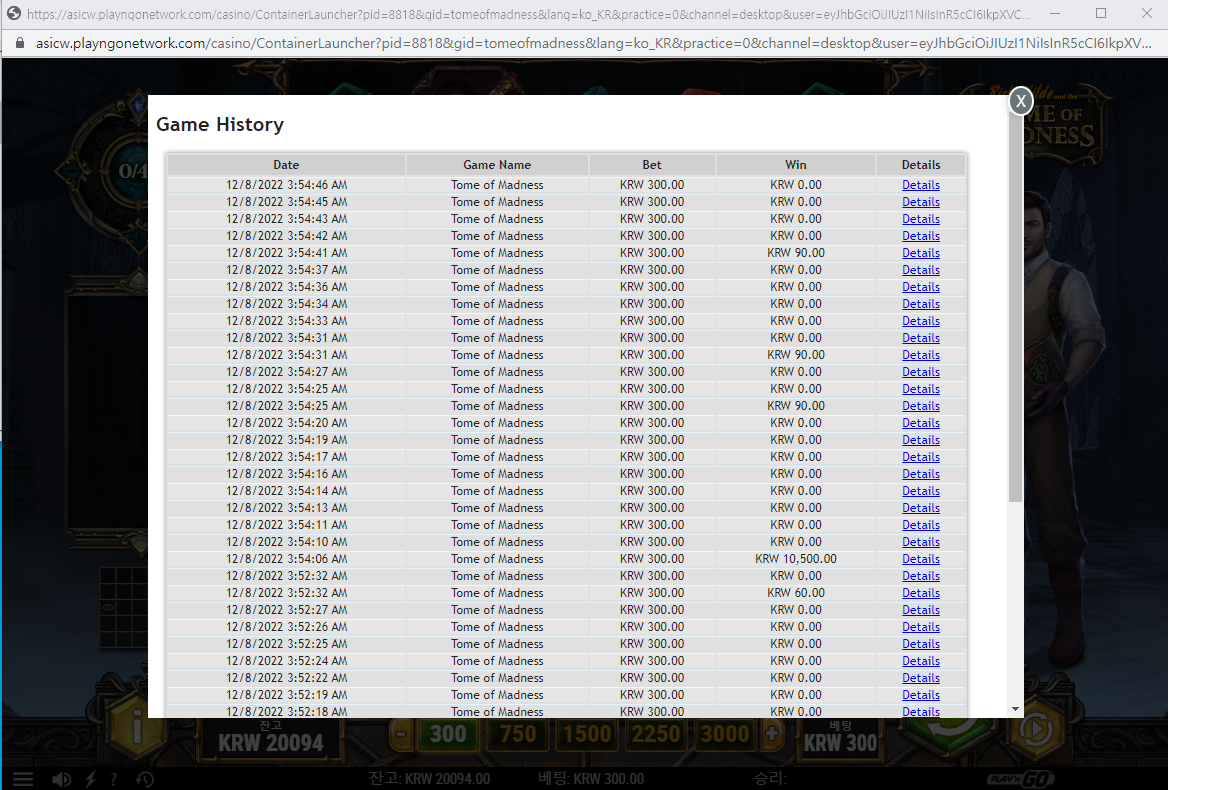The image size is (1211, 790).
Task: Click the KRW 300 bet display
Action: click(840, 742)
